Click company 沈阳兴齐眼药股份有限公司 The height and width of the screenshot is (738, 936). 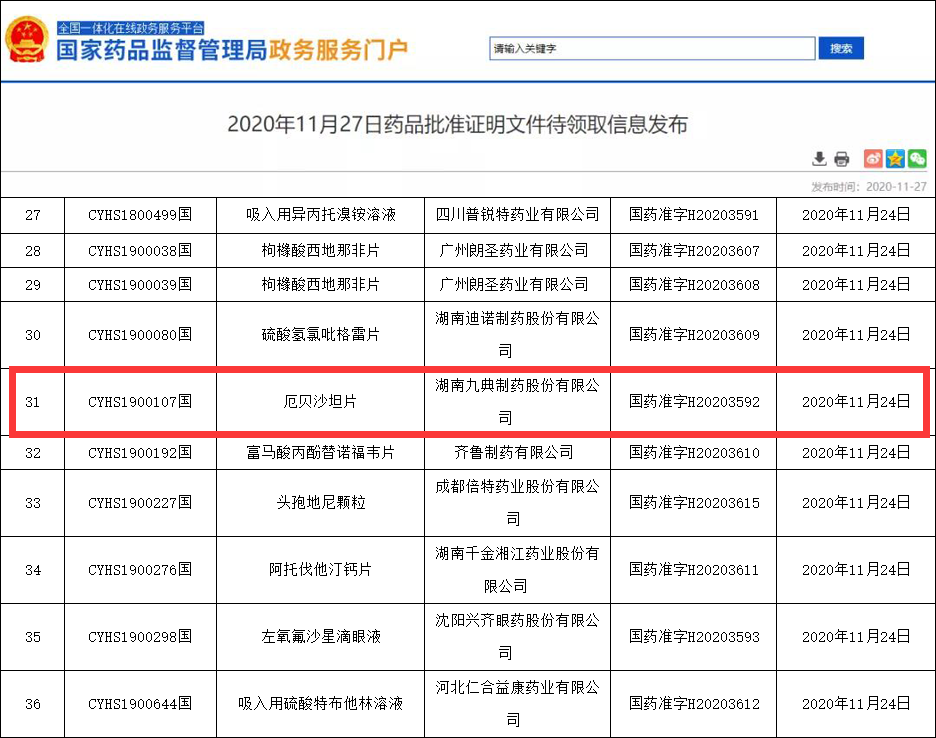517,636
